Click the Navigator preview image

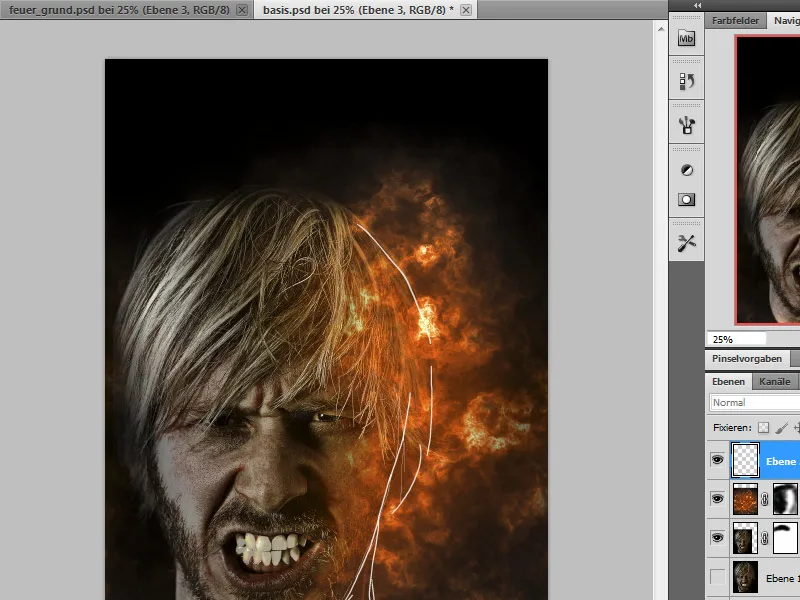[768, 179]
